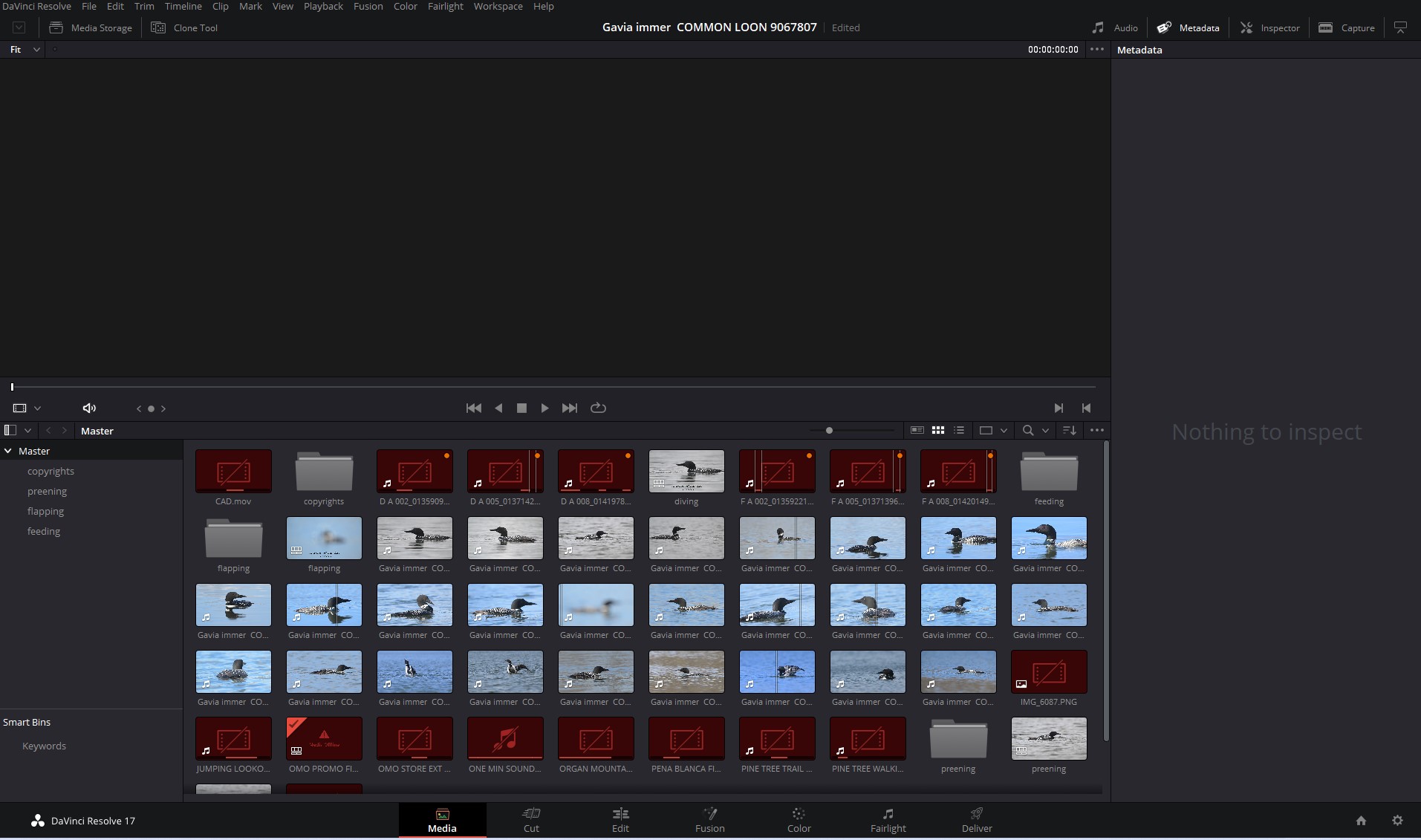Play the clip in reverse
This screenshot has width=1421, height=840.
[x=498, y=408]
